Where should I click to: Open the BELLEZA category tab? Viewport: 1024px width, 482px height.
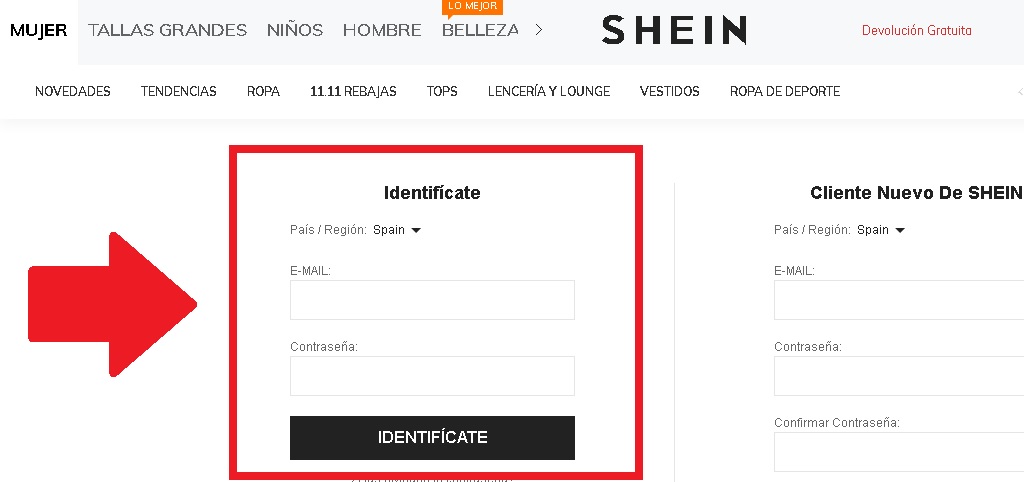coord(480,30)
